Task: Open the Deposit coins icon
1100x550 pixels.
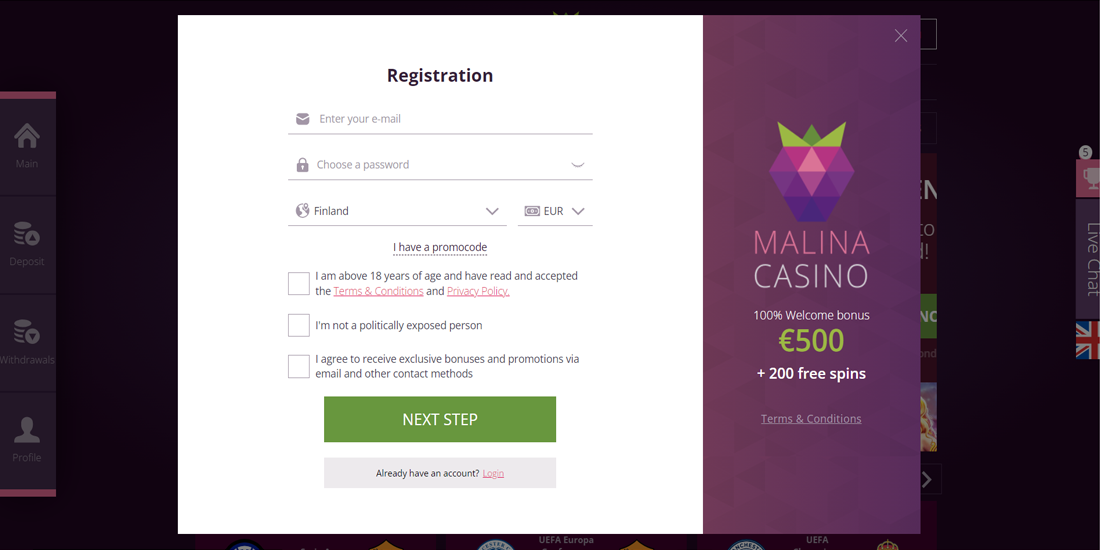Action: (27, 235)
